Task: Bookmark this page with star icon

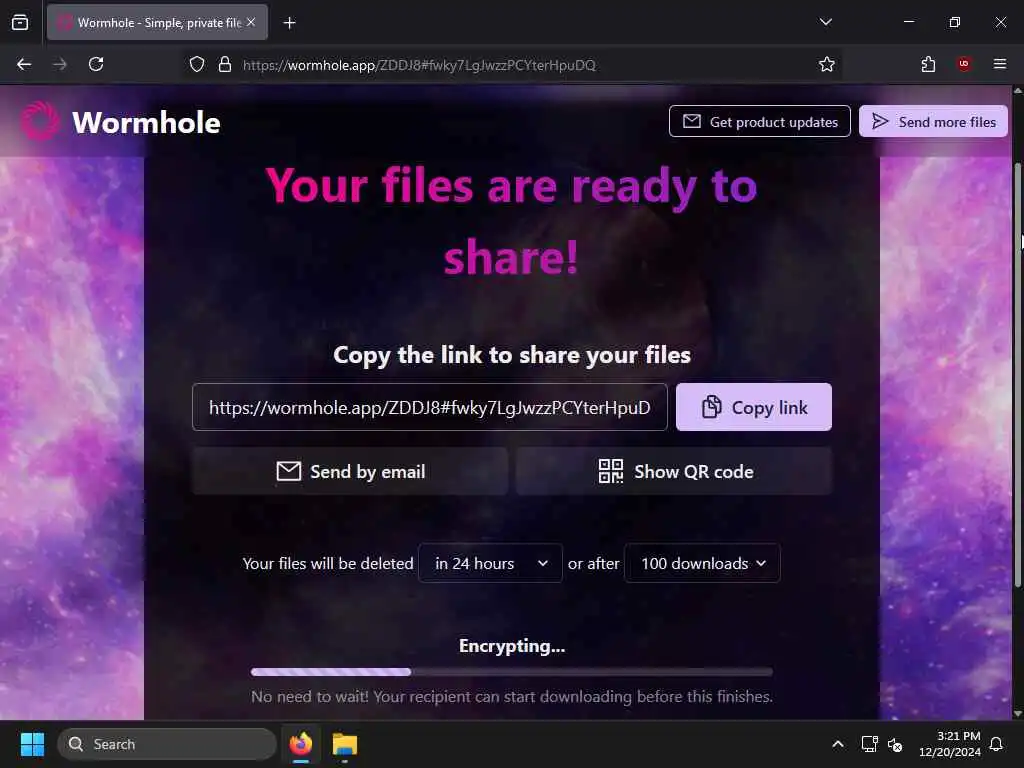Action: tap(827, 64)
